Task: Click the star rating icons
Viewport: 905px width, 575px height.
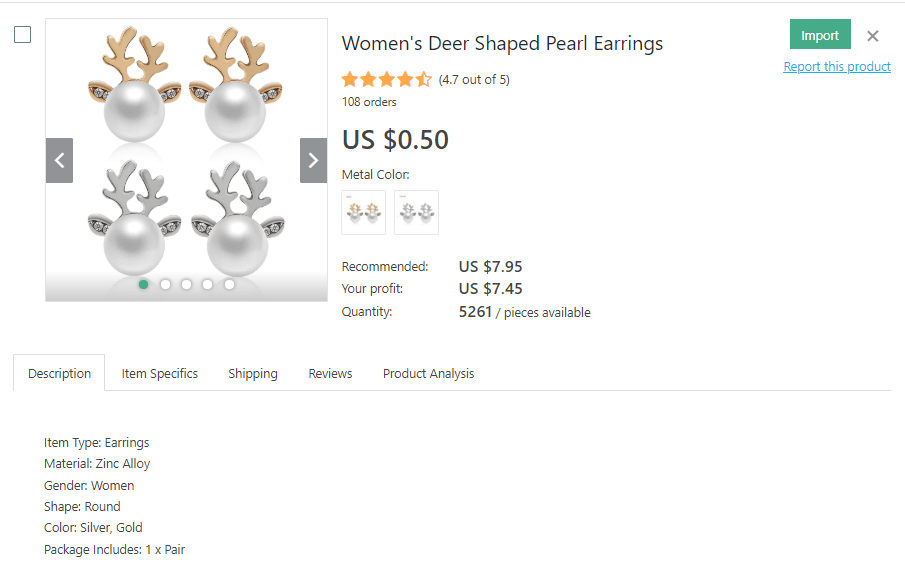Action: tap(387, 80)
